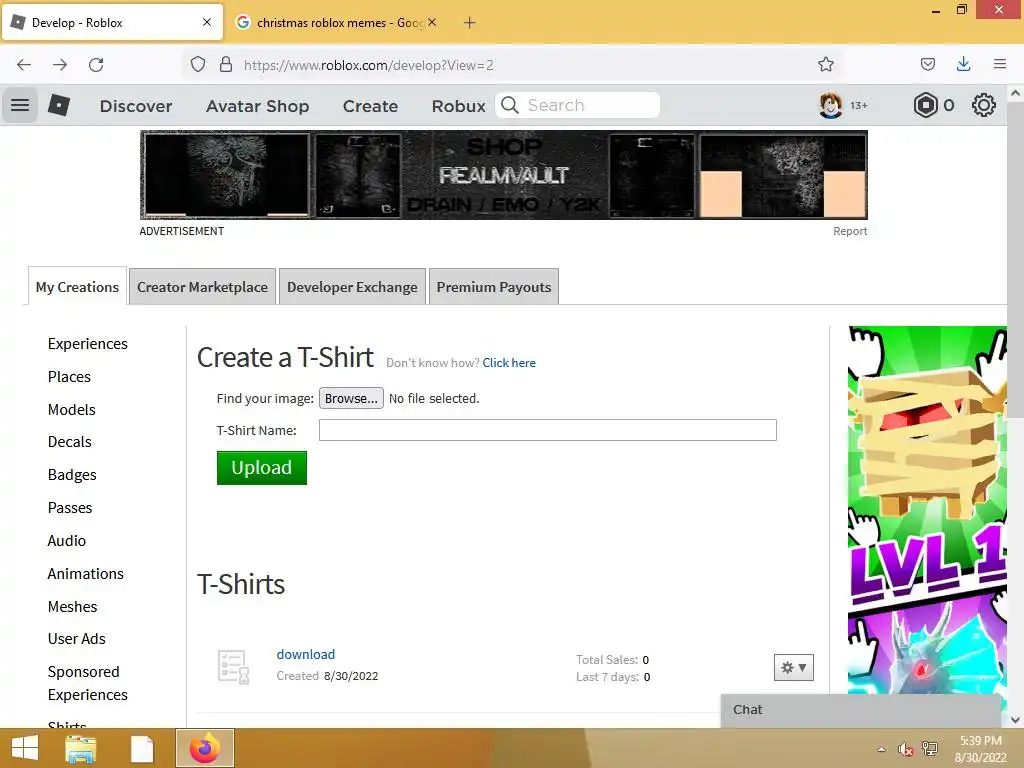The width and height of the screenshot is (1024, 768).
Task: Select Models in the sidebar
Action: (x=72, y=409)
